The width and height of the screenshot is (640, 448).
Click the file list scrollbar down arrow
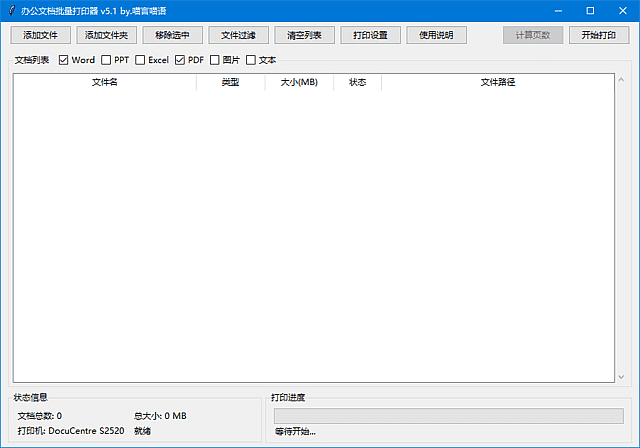(x=620, y=376)
